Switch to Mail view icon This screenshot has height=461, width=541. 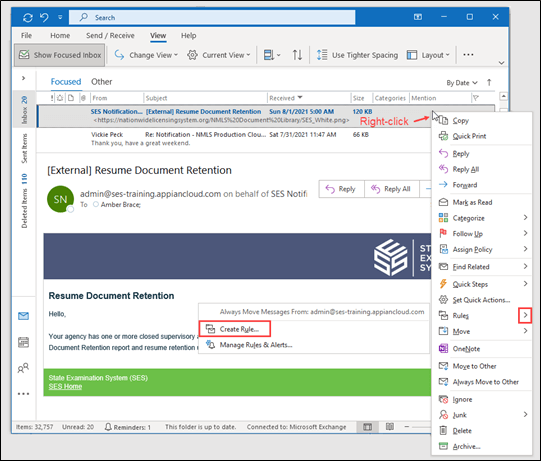[23, 316]
